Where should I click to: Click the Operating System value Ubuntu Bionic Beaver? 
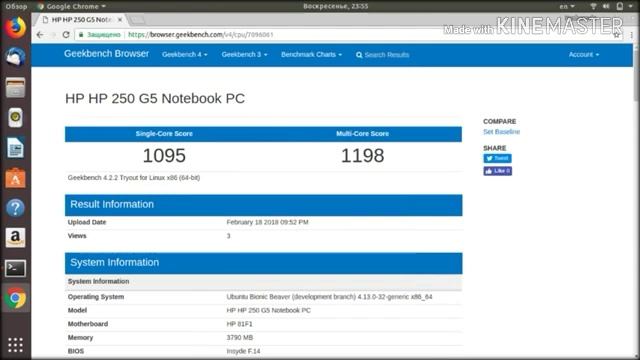329,297
